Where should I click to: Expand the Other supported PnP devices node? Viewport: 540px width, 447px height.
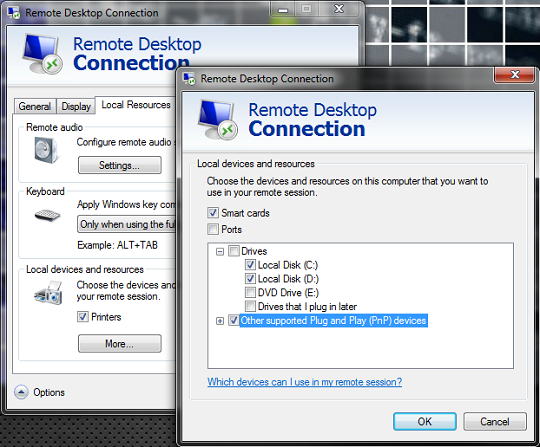coord(220,321)
